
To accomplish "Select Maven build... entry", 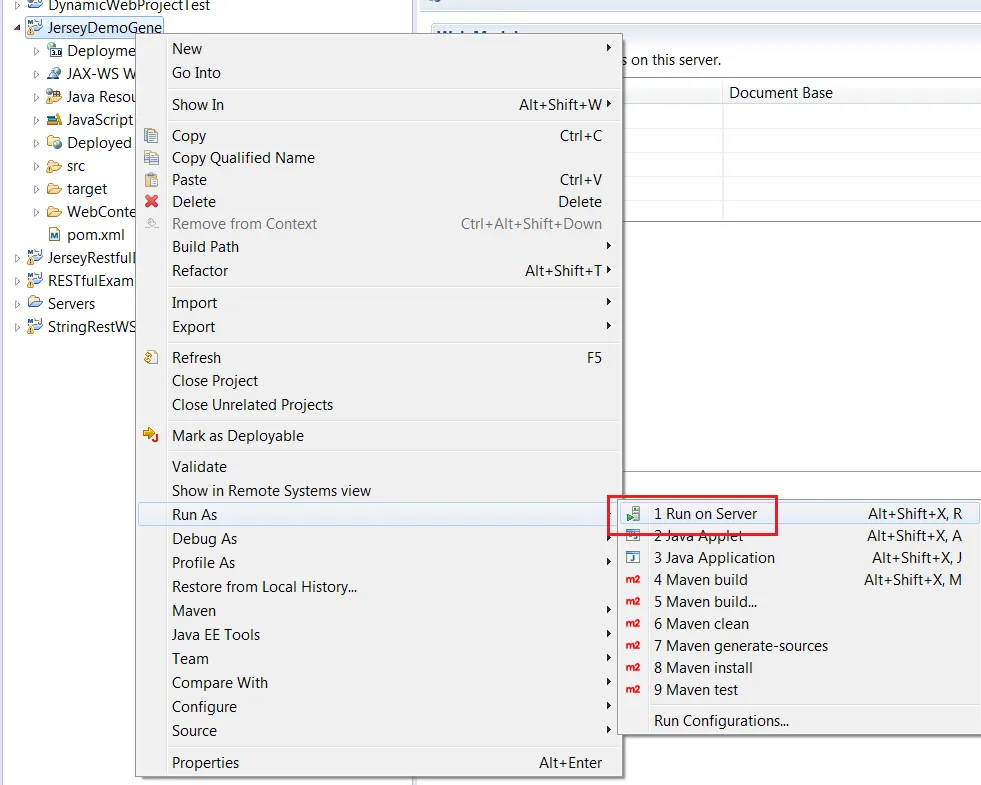I will coord(799,602).
